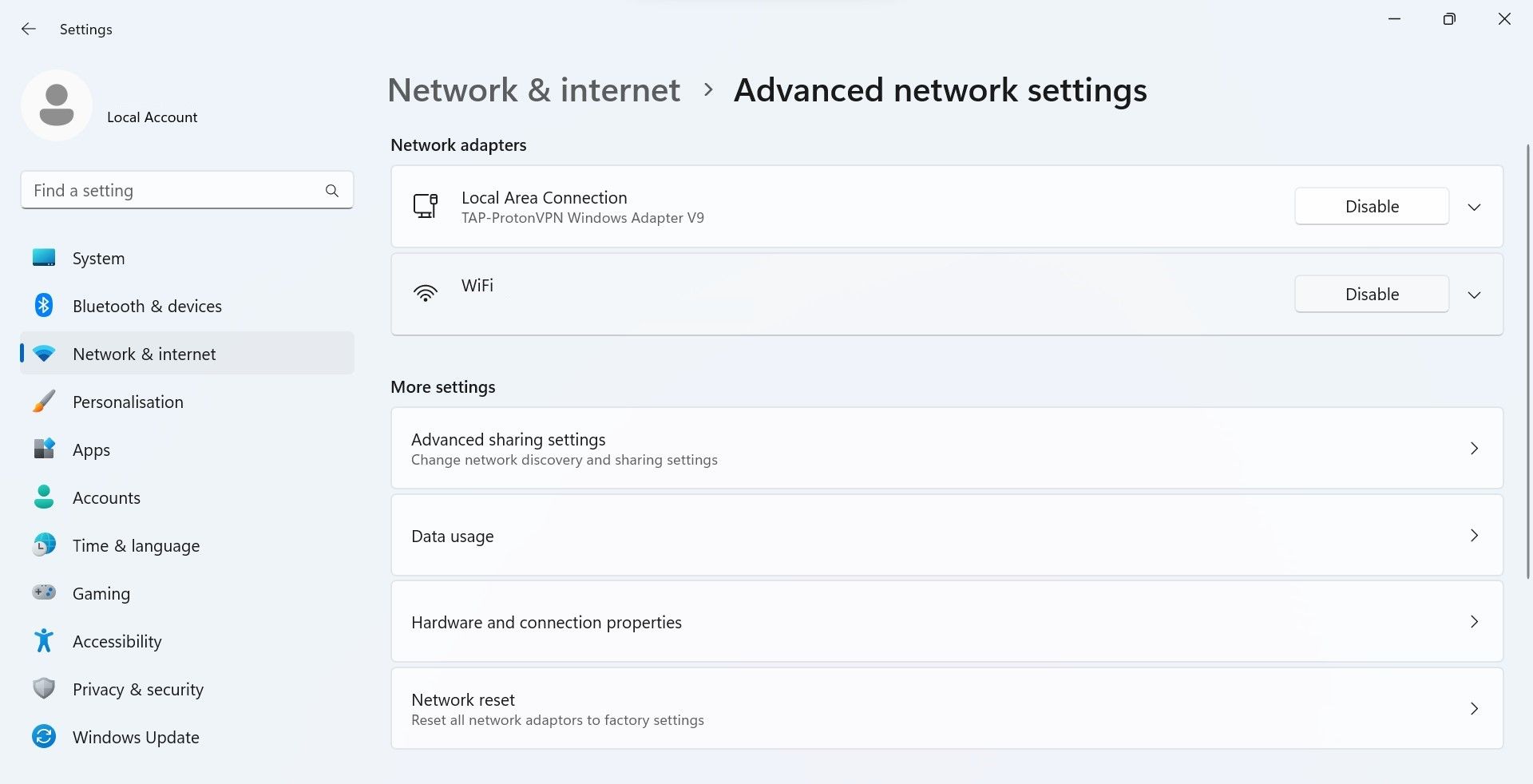Open the Data usage page

tap(946, 536)
